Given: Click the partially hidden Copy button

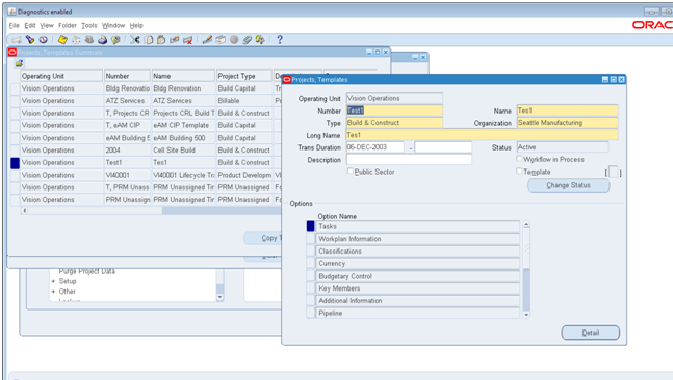Looking at the screenshot, I should tap(263, 238).
